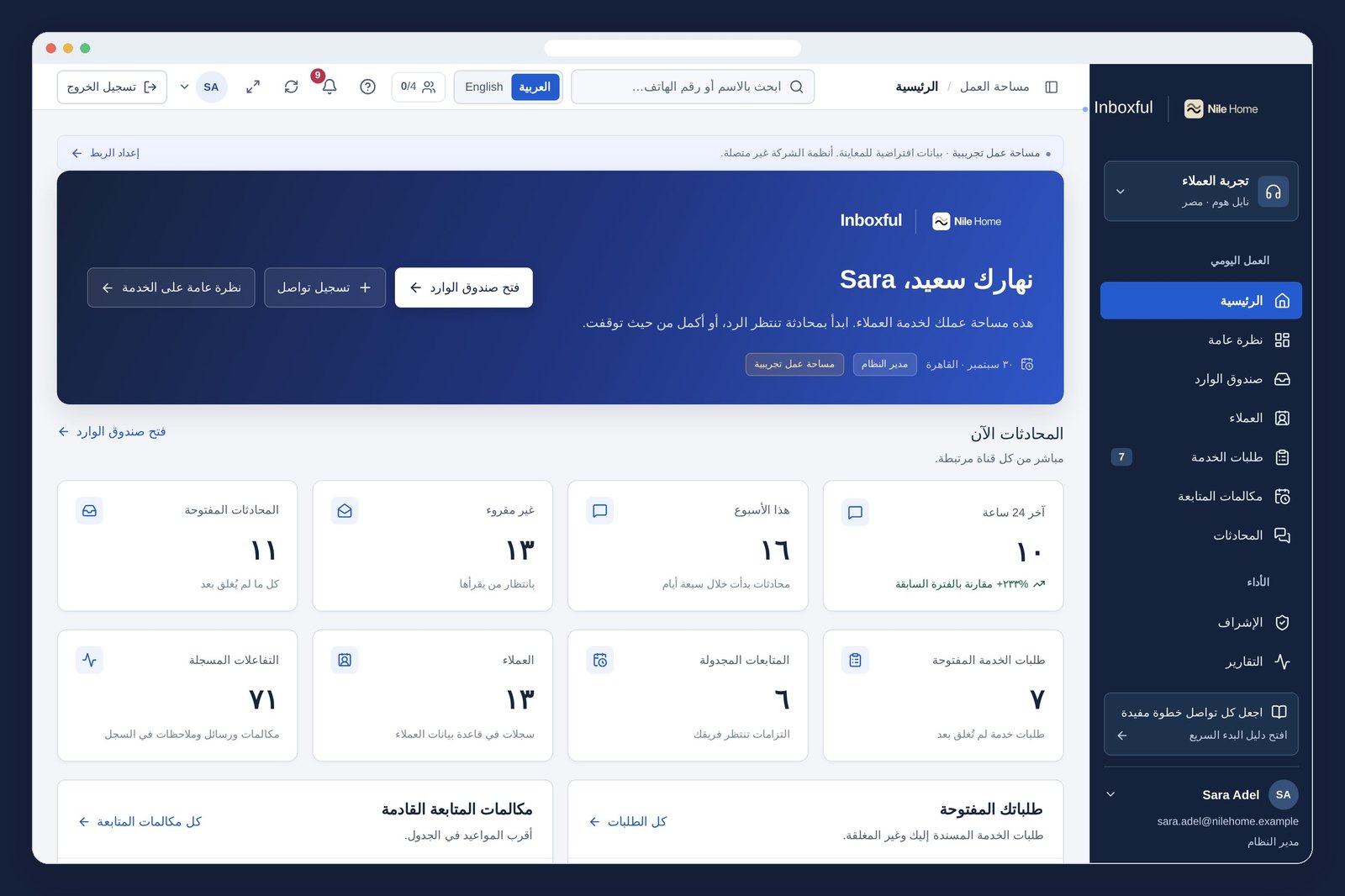The image size is (1345, 896).
Task: Click نظرة عامة على الخدمة button
Action: point(171,287)
